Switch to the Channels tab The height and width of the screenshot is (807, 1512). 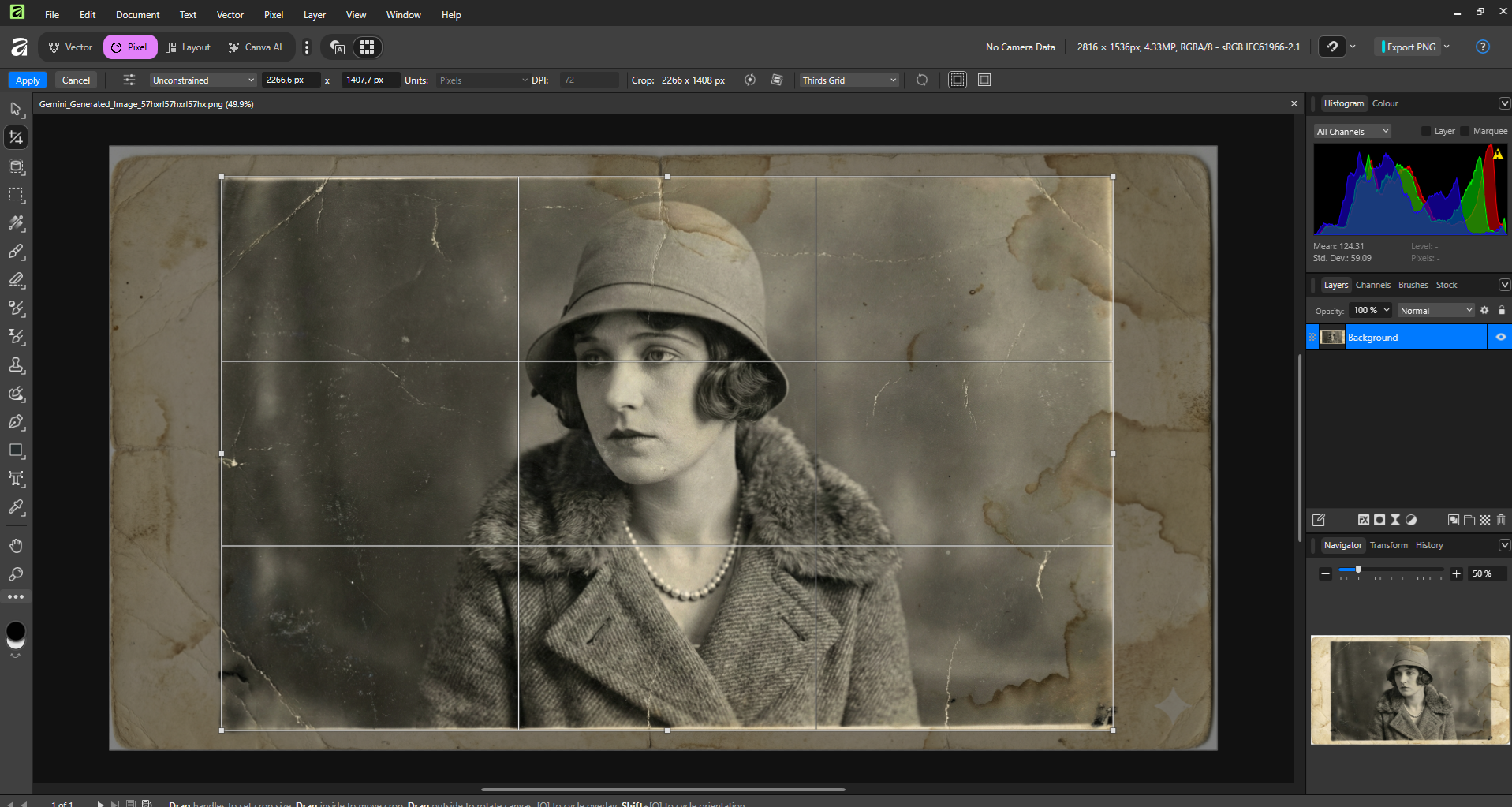click(1372, 285)
